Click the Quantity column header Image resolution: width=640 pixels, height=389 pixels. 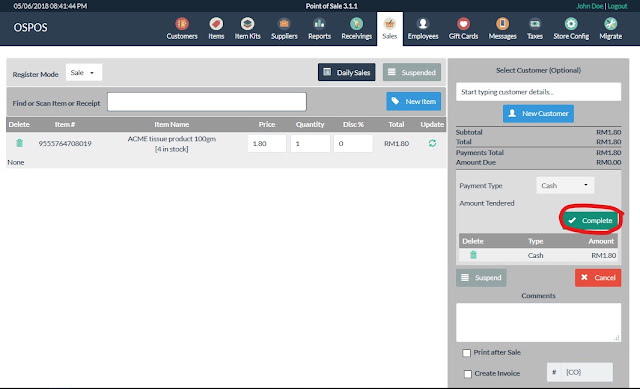(x=310, y=124)
